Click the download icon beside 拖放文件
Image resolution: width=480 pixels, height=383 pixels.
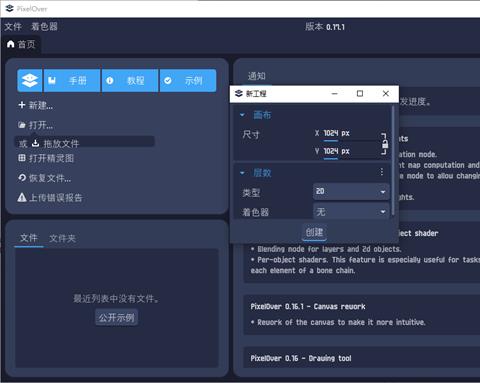tap(35, 143)
